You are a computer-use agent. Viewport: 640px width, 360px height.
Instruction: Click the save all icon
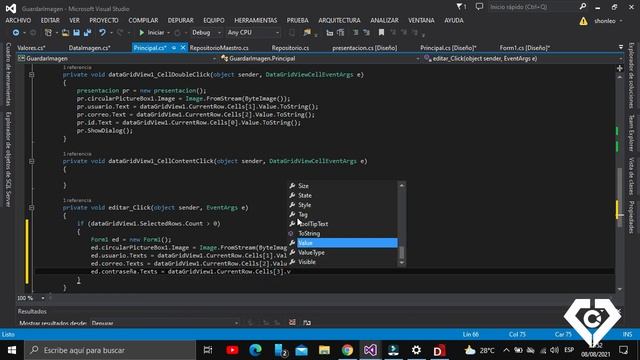point(87,32)
